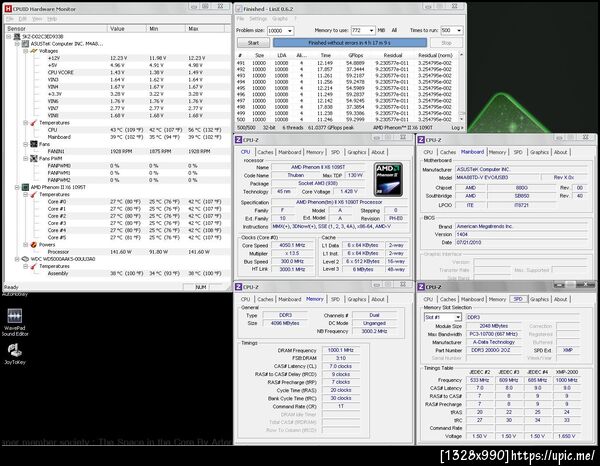Click the Max column header in HWMonitor

coord(205,29)
